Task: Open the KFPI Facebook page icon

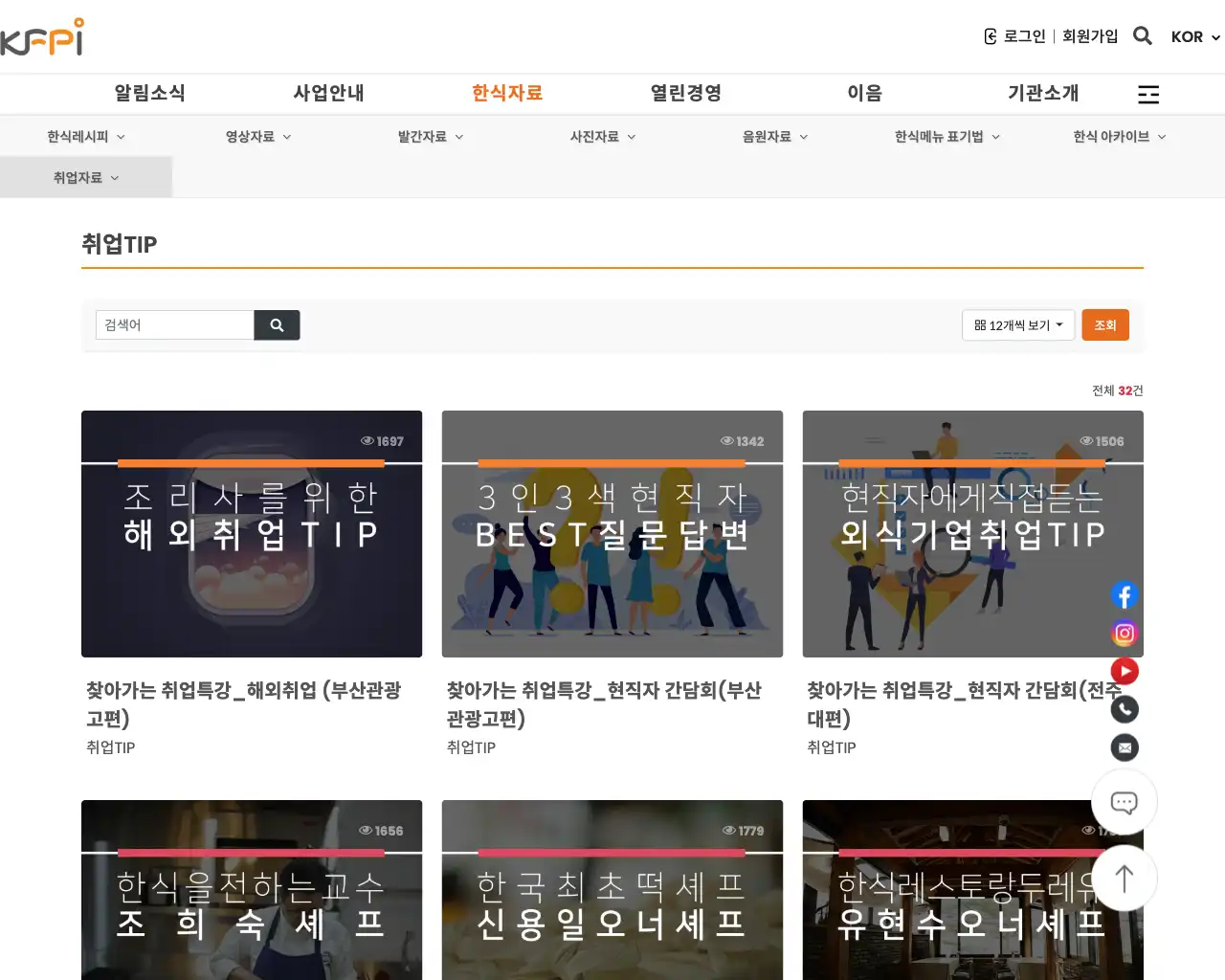Action: click(x=1124, y=594)
